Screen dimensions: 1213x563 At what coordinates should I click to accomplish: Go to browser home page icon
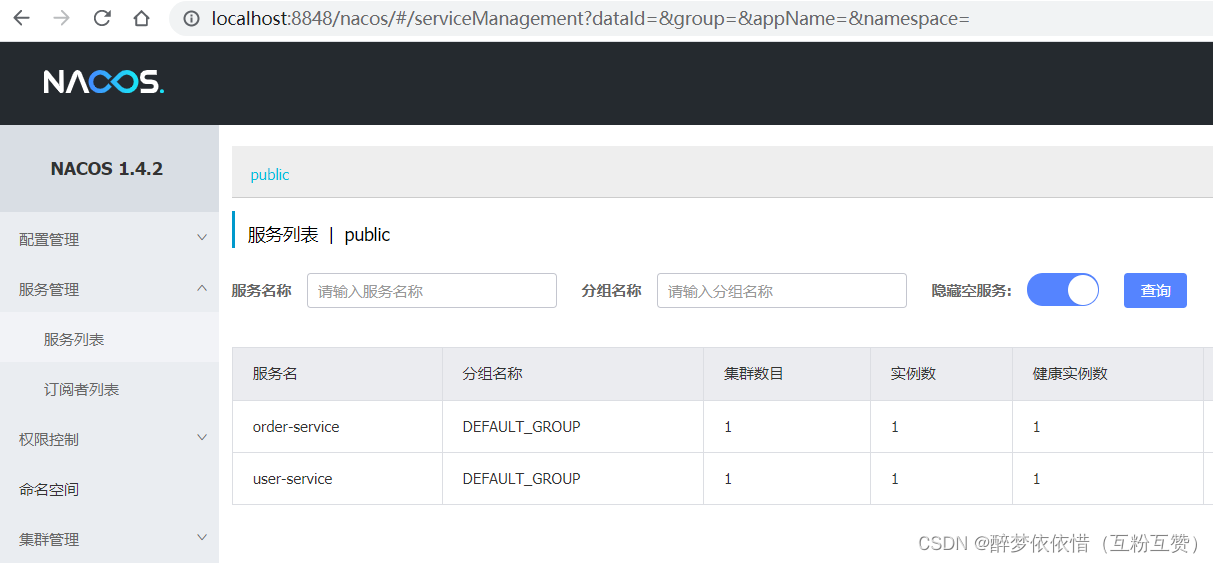[142, 18]
